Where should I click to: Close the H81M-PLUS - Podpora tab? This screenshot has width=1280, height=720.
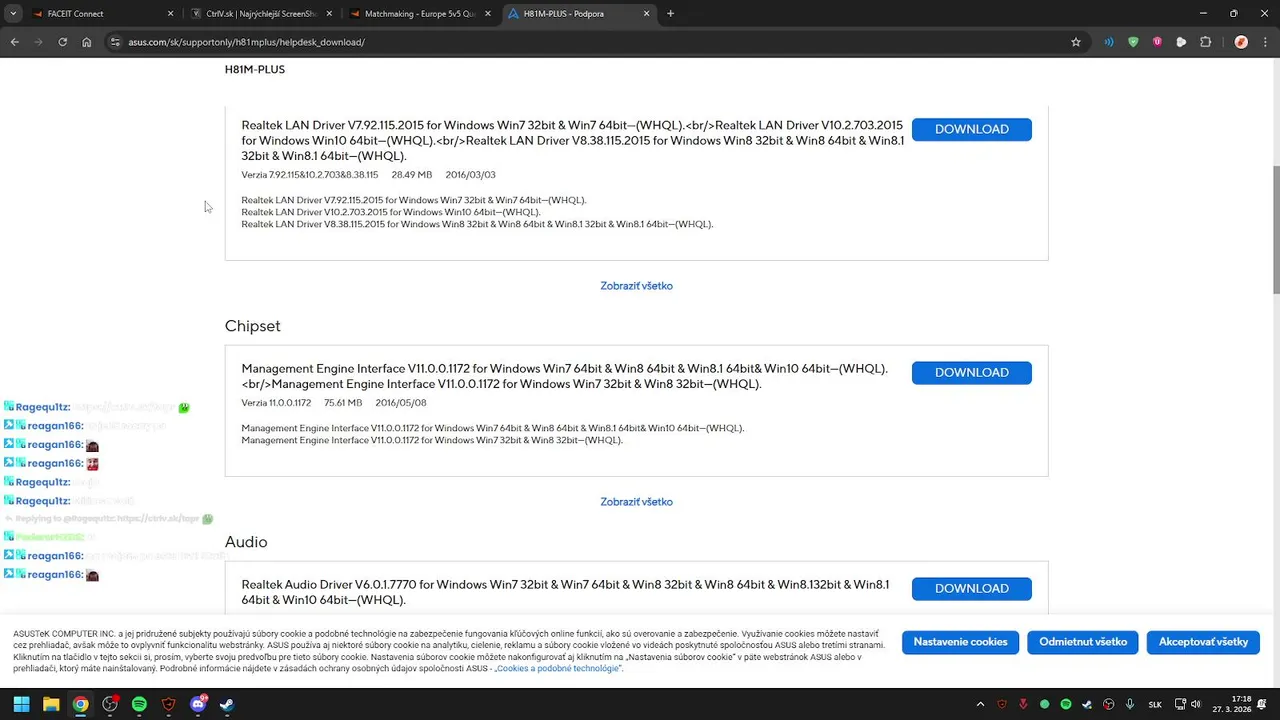point(647,14)
